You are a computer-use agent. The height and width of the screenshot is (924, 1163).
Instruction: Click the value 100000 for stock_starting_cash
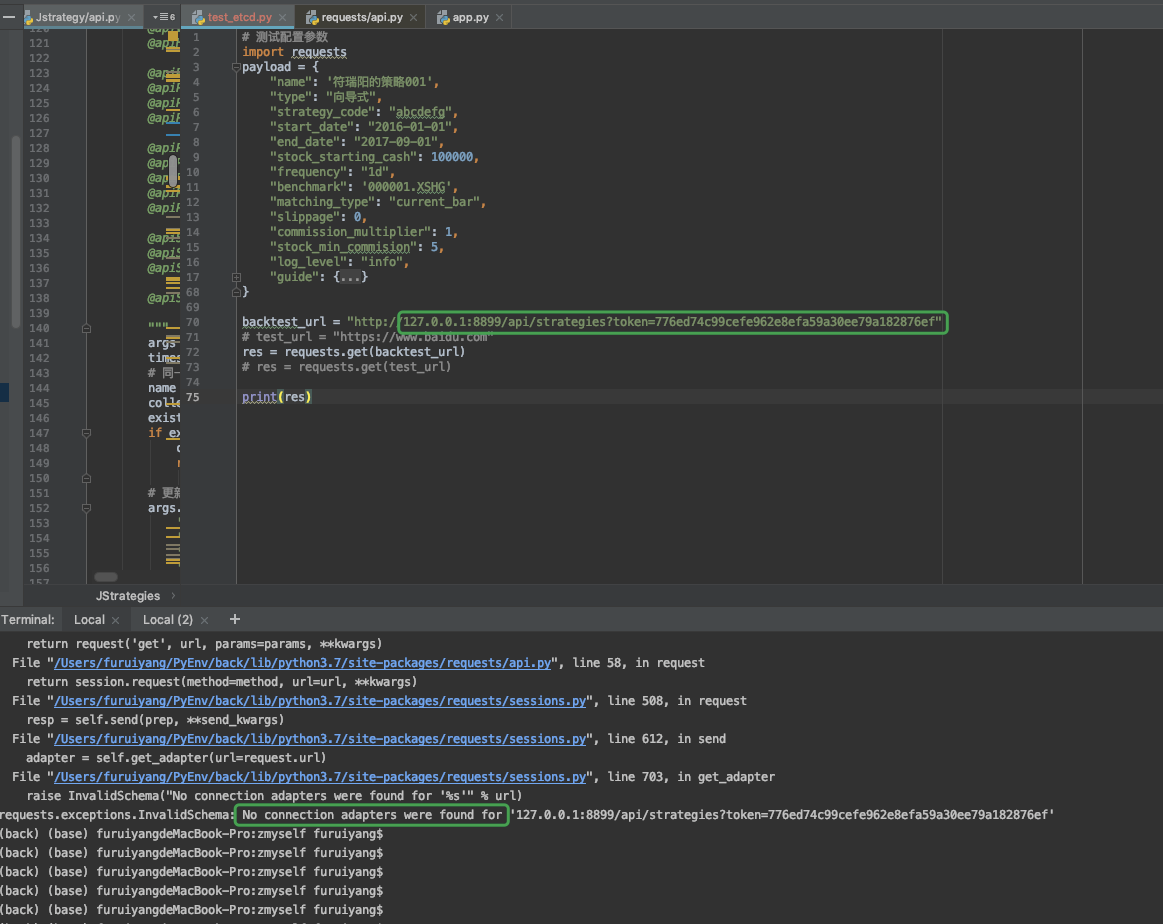point(452,157)
